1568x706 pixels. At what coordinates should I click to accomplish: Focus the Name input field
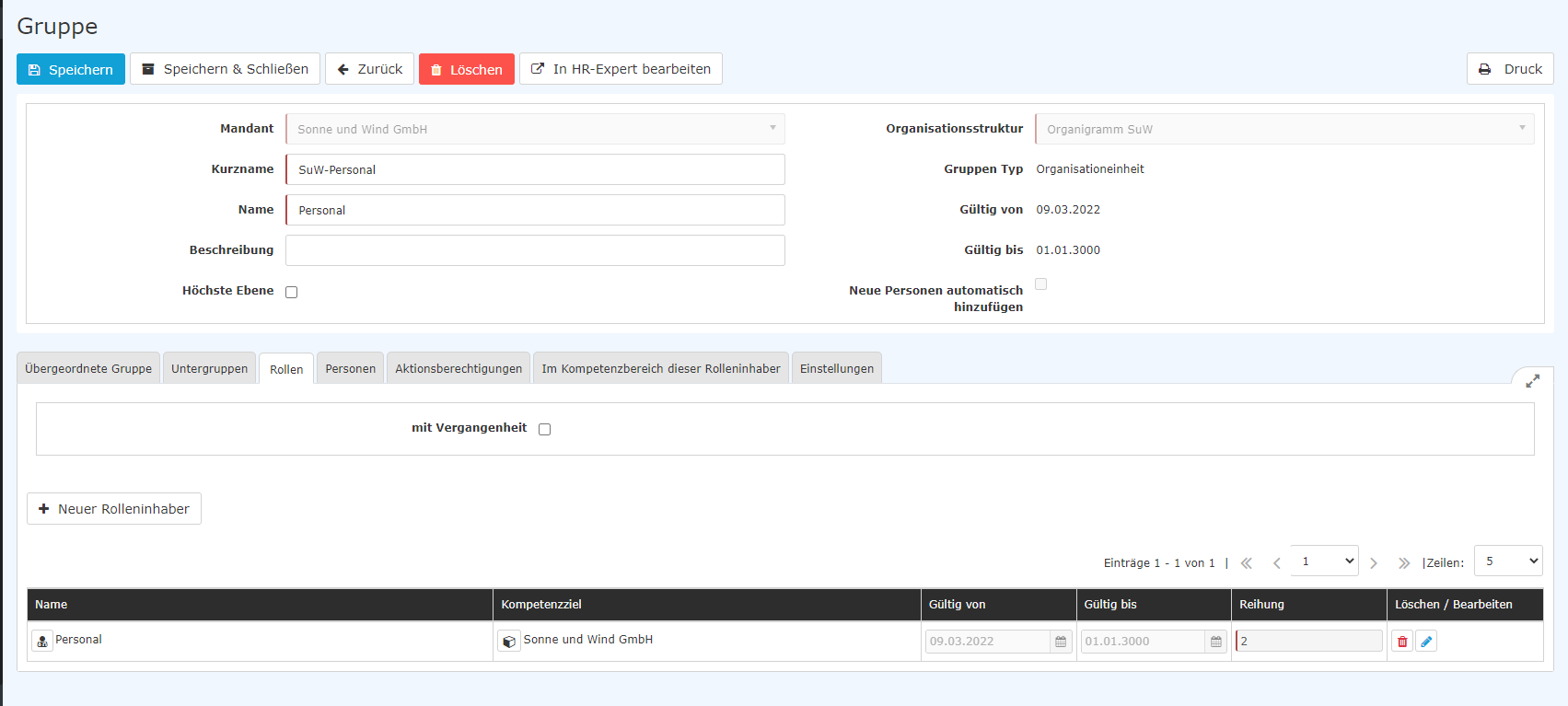tap(535, 210)
